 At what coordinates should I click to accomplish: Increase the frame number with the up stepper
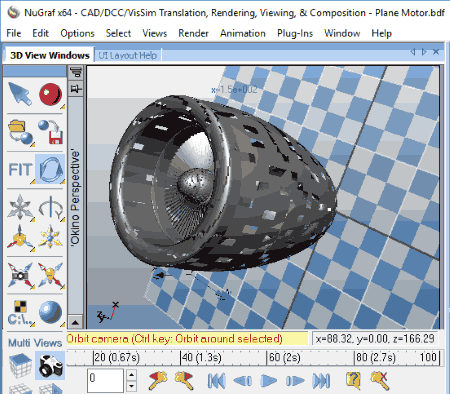click(132, 375)
